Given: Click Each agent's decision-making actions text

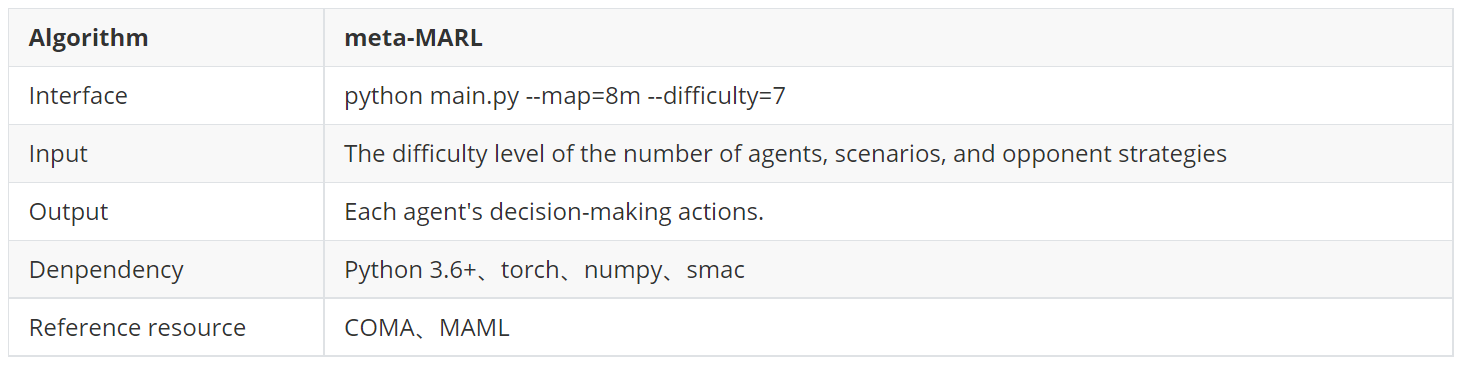Looking at the screenshot, I should coord(554,212).
